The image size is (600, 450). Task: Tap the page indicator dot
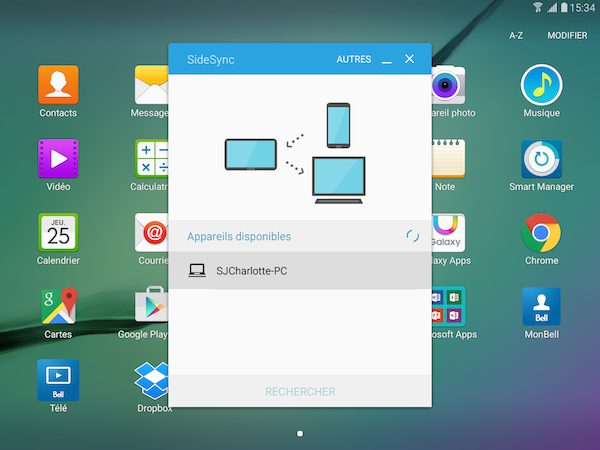point(300,434)
